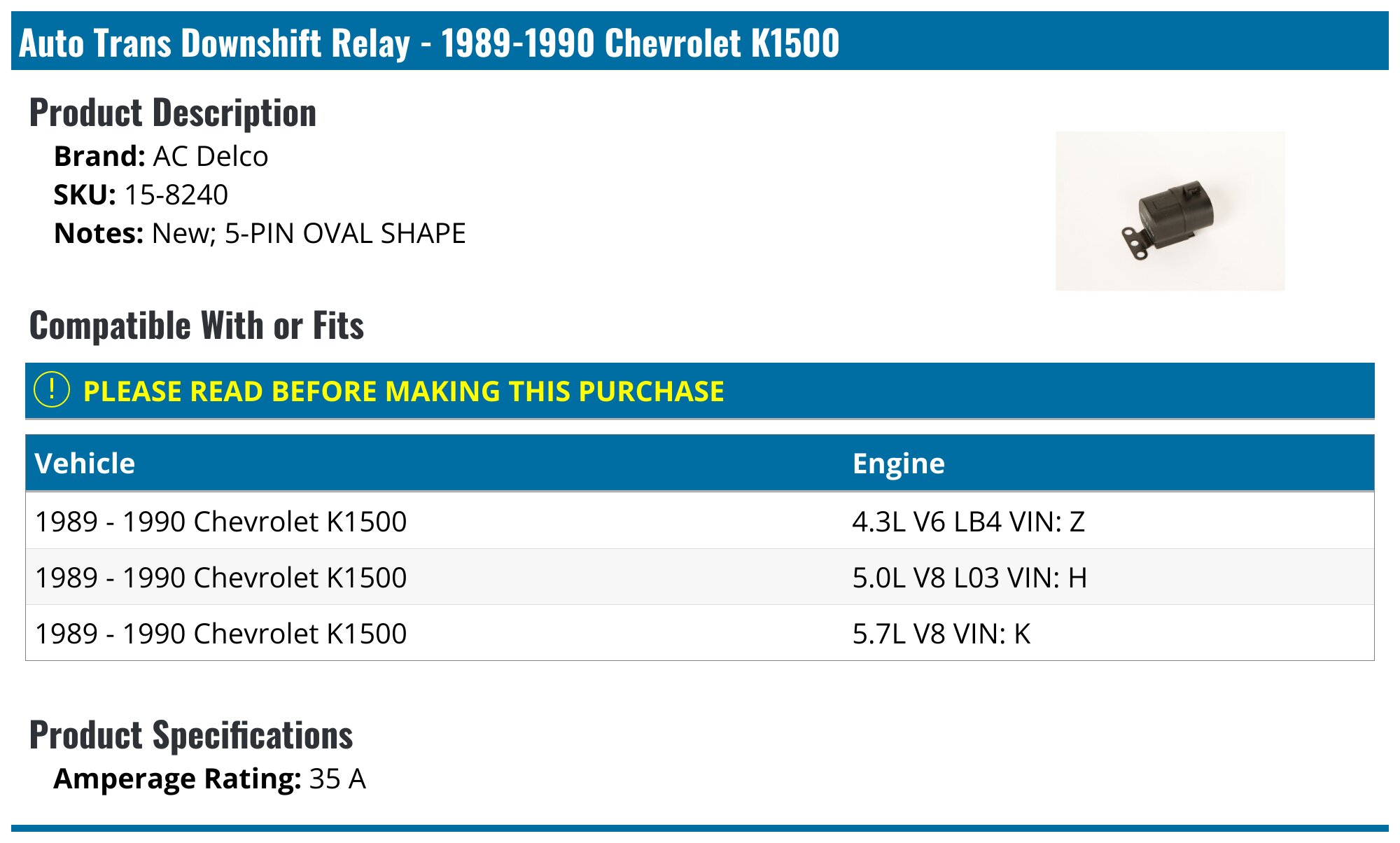Click the Product Description heading
The width and height of the screenshot is (1400, 843).
[x=173, y=113]
